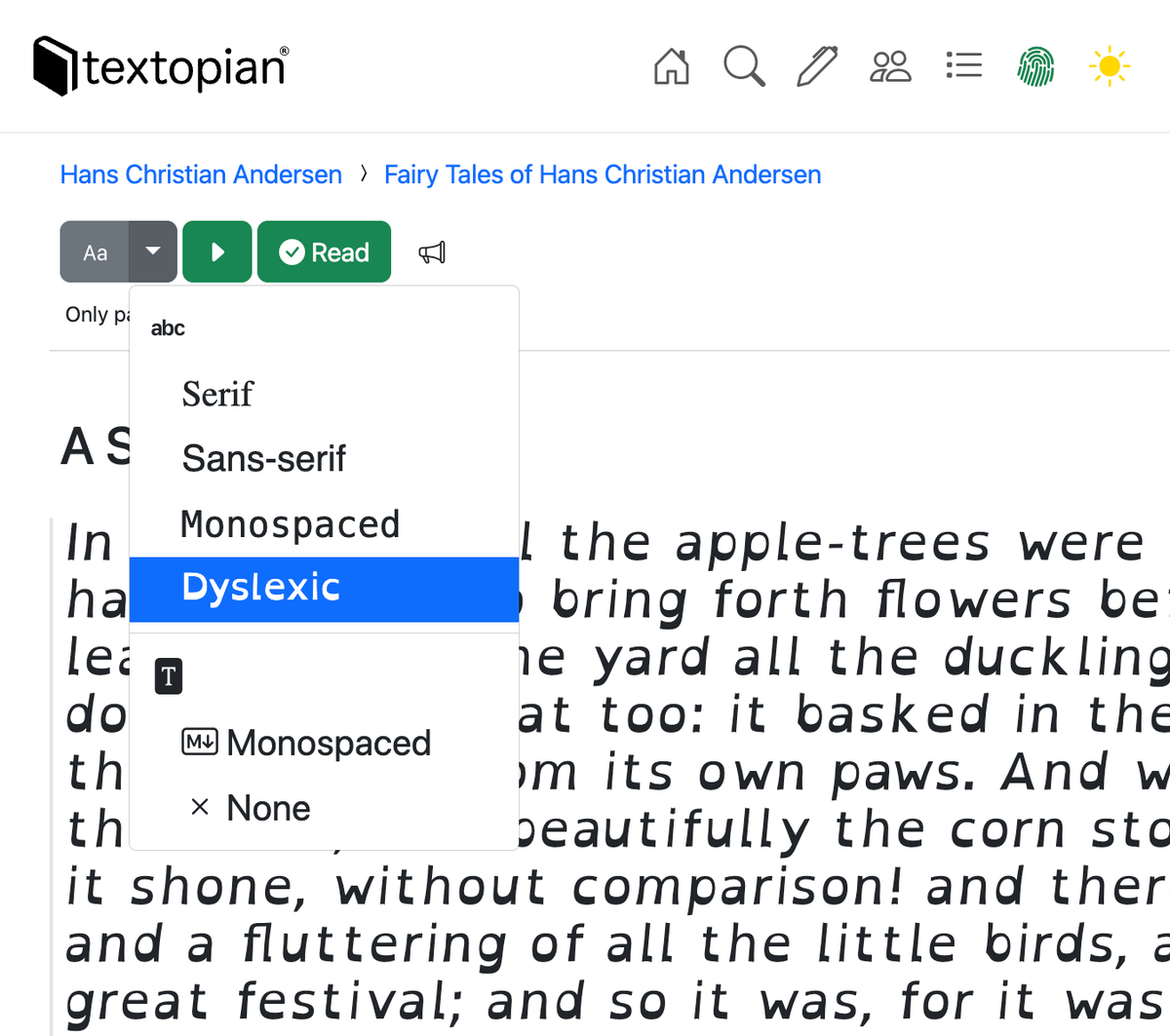Open the list contents icon

963,65
